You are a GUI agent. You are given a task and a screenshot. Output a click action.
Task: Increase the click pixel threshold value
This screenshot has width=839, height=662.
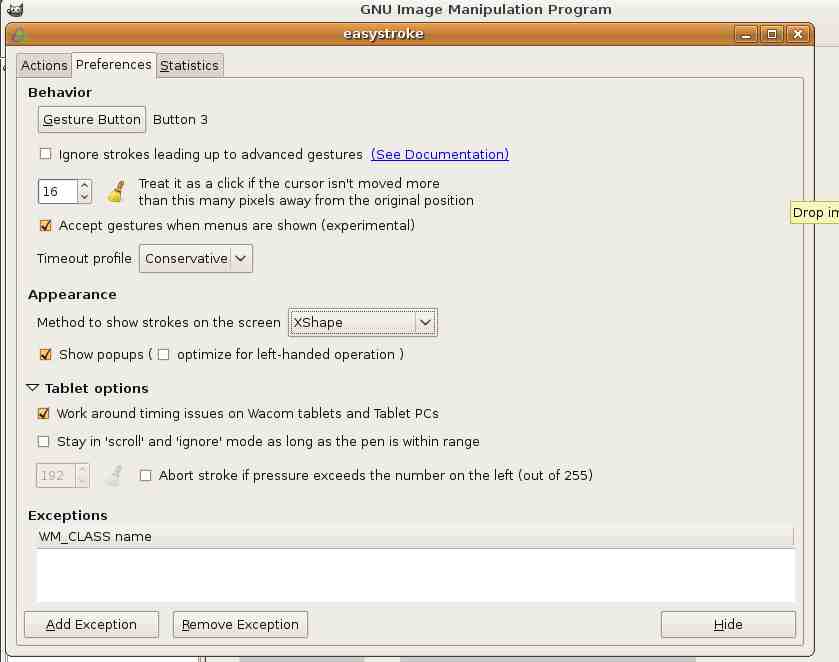click(84, 186)
